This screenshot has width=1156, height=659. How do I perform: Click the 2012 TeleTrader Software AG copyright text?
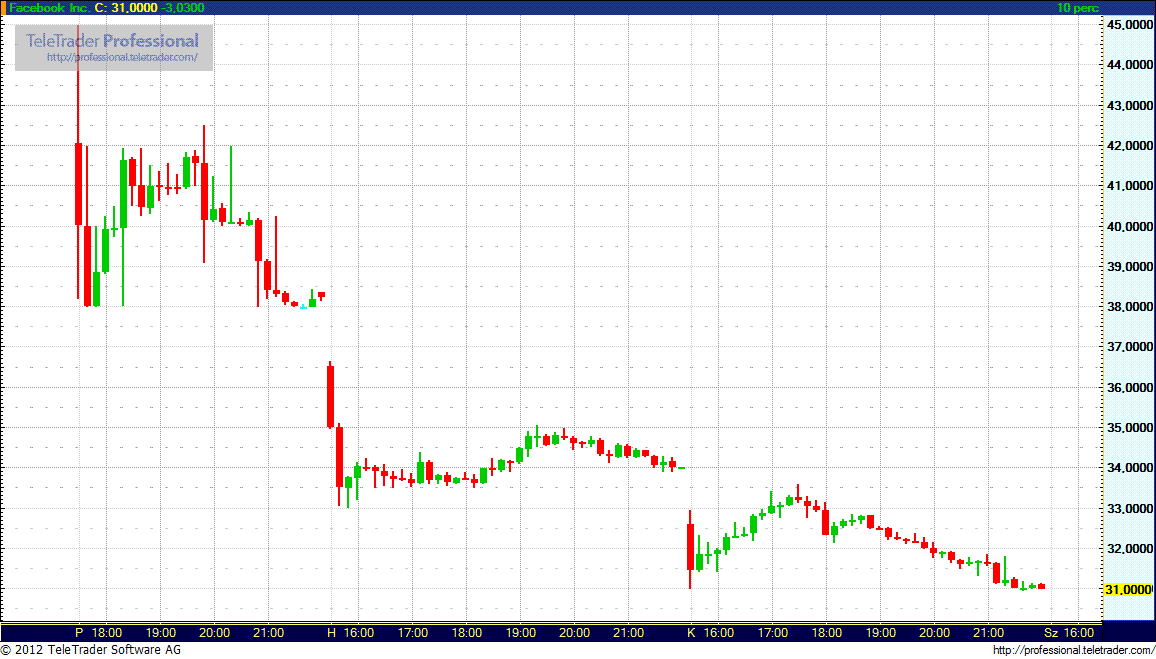pos(91,650)
